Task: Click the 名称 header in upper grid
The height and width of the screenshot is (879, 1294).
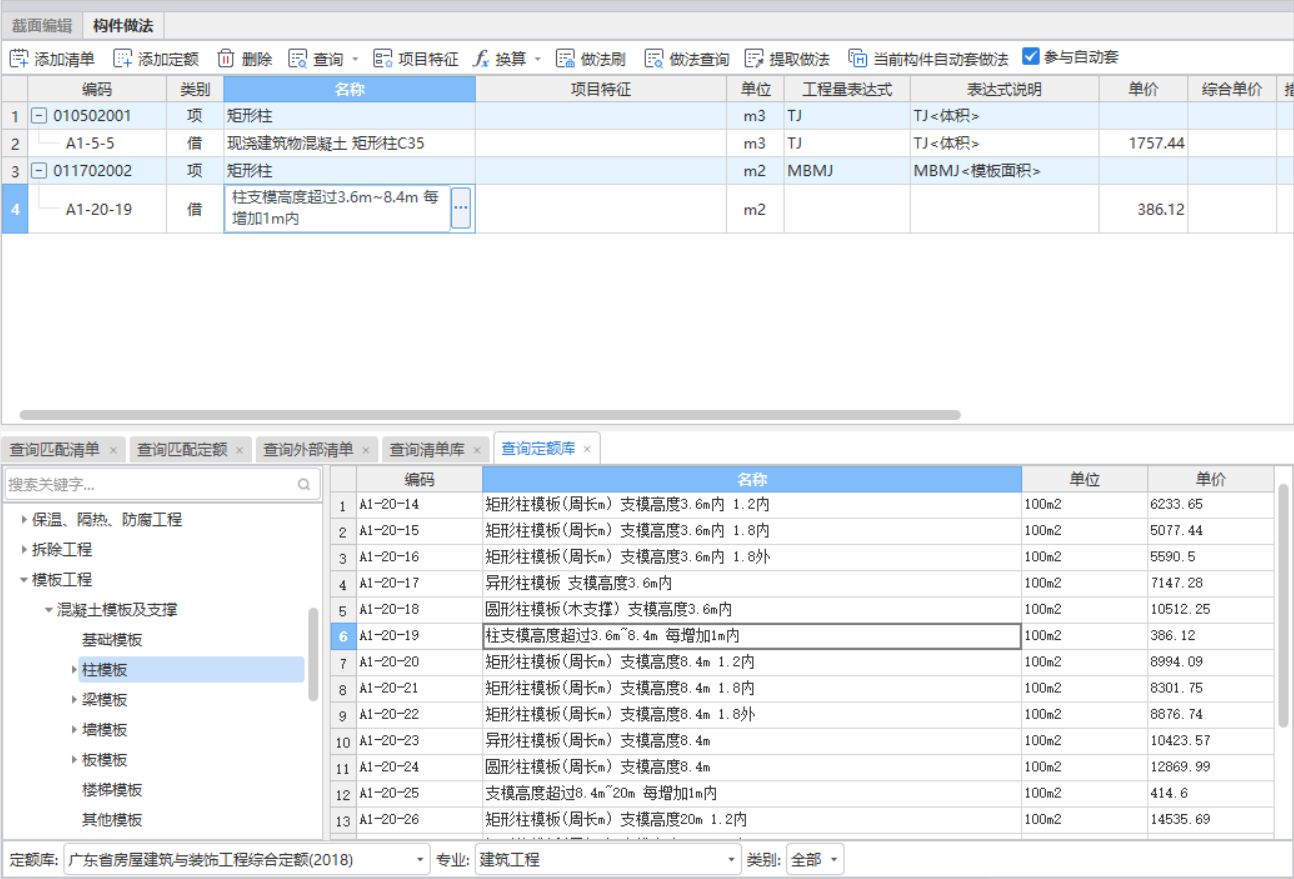Action: pos(350,89)
